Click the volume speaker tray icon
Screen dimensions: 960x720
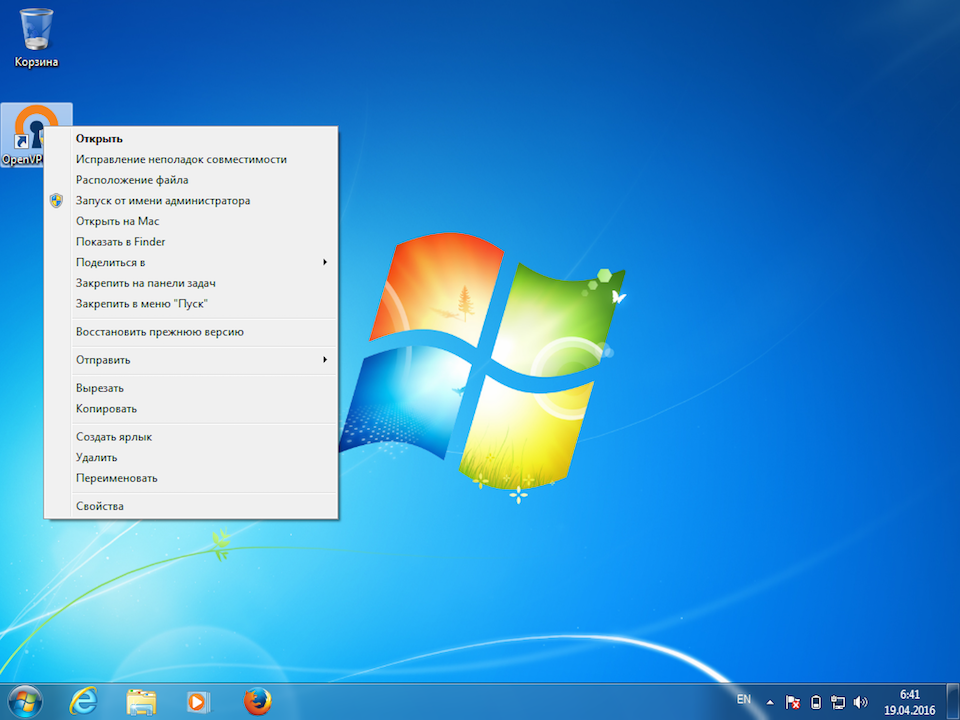pos(860,702)
